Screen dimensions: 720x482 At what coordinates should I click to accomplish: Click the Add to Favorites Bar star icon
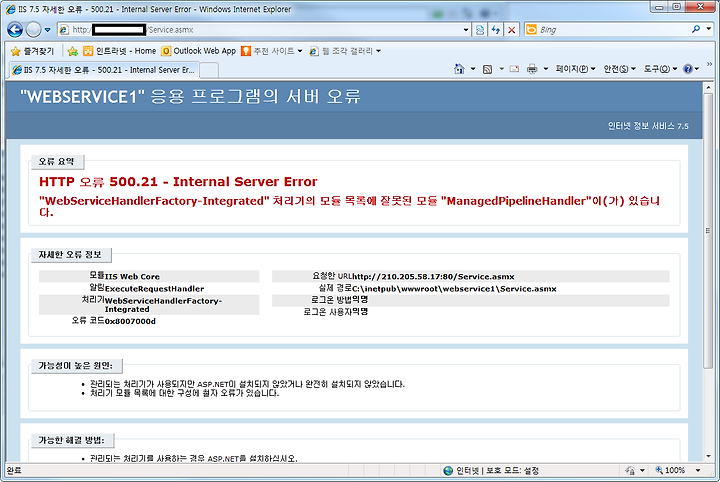pos(73,51)
